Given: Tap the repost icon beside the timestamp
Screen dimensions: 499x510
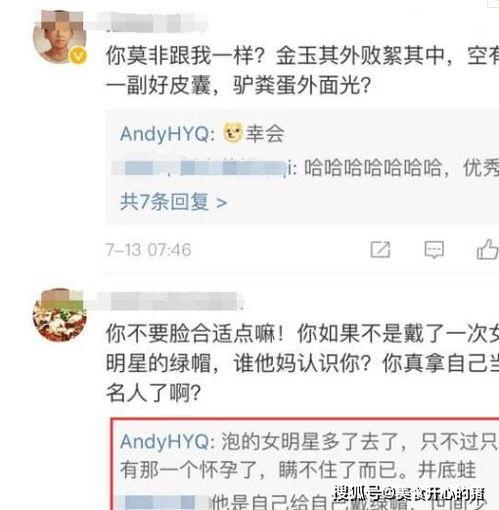Looking at the screenshot, I should point(380,249).
